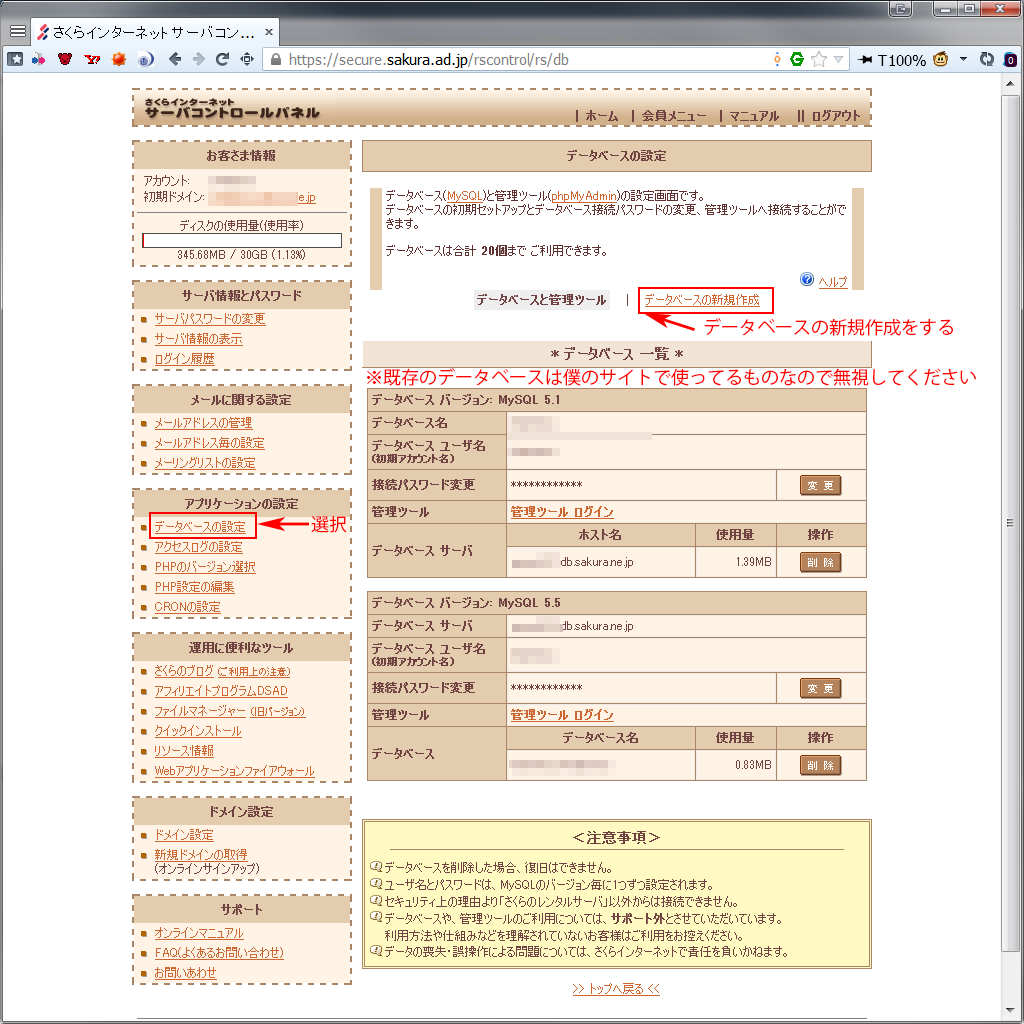
Task: Open メールアドレスの管理 link
Action: click(x=203, y=423)
